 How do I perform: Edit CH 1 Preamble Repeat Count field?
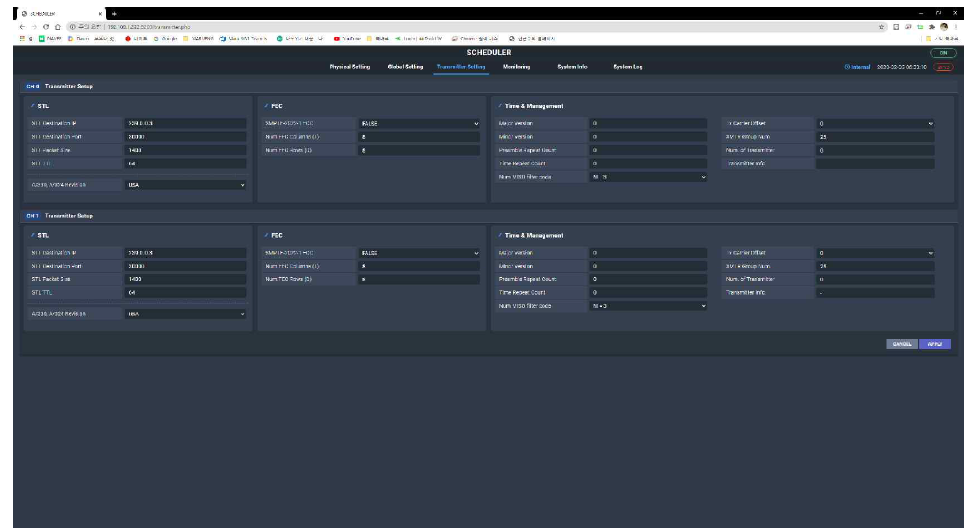point(648,279)
